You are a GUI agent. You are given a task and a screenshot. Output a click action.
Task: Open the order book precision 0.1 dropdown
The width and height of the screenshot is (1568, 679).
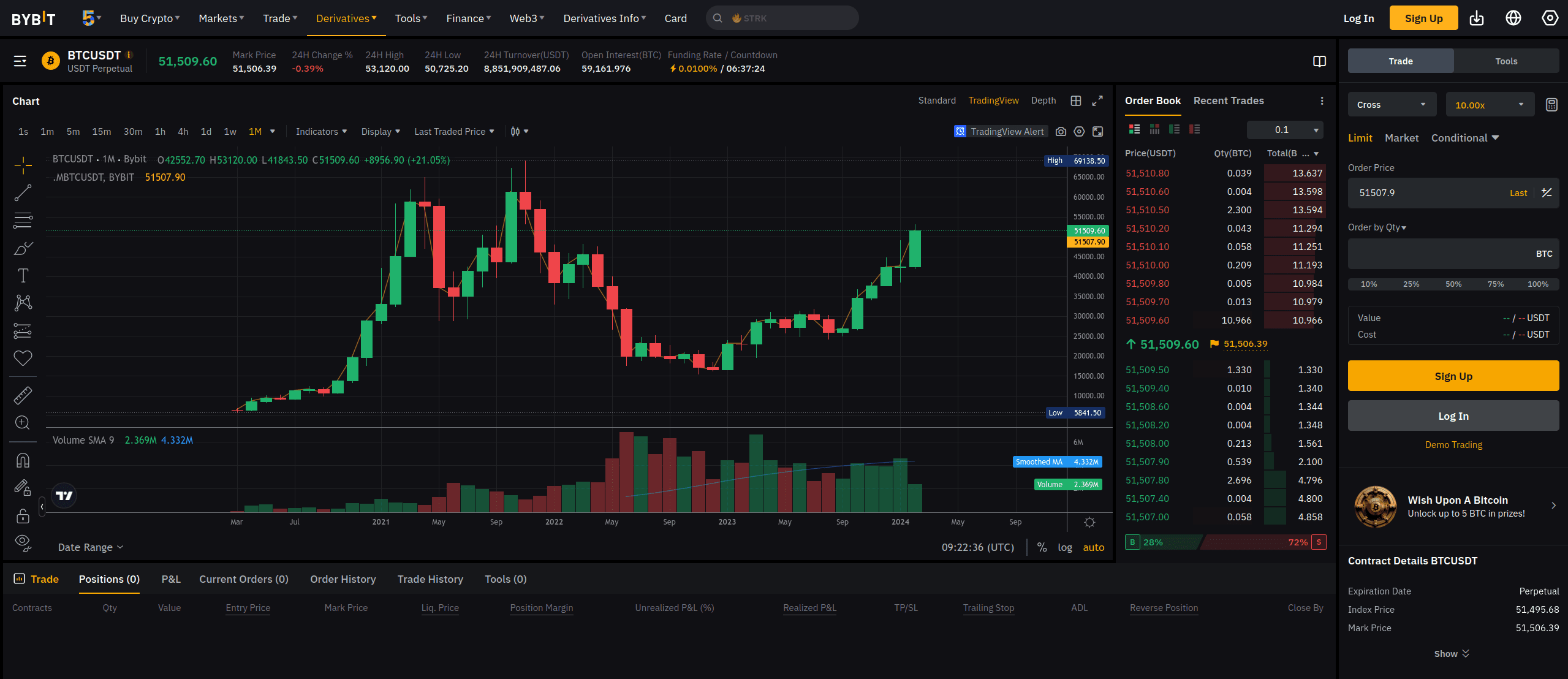[1284, 129]
